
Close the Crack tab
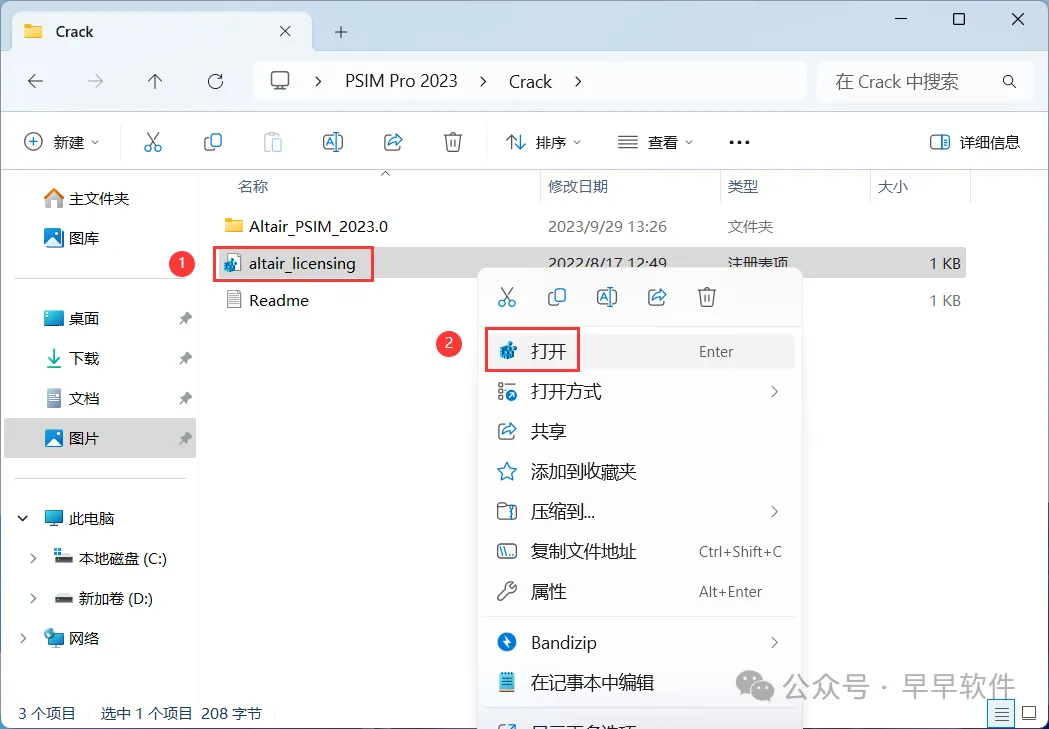coord(285,31)
